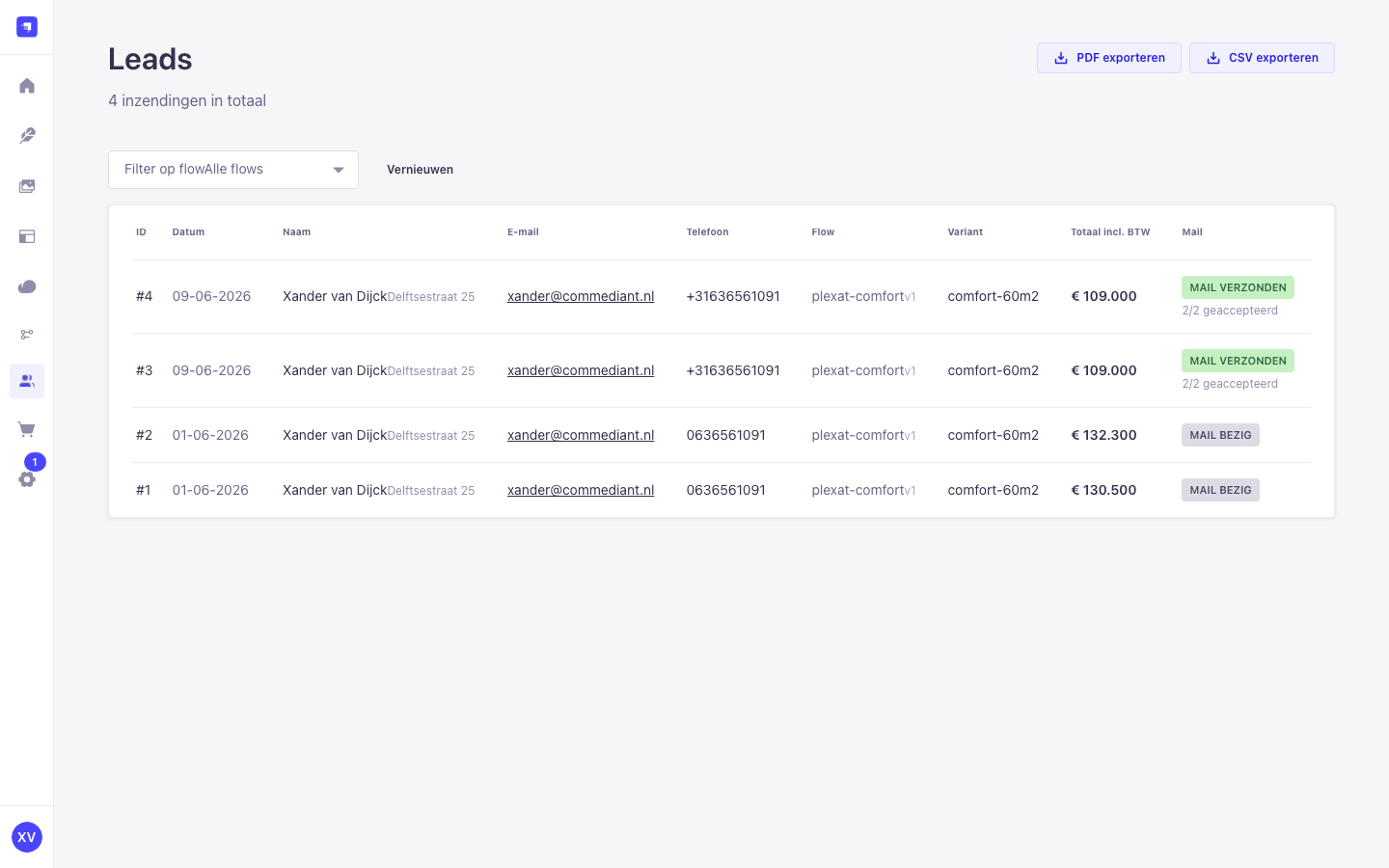The width and height of the screenshot is (1389, 868).
Task: Click the total € 130.500
Action: (x=1103, y=490)
